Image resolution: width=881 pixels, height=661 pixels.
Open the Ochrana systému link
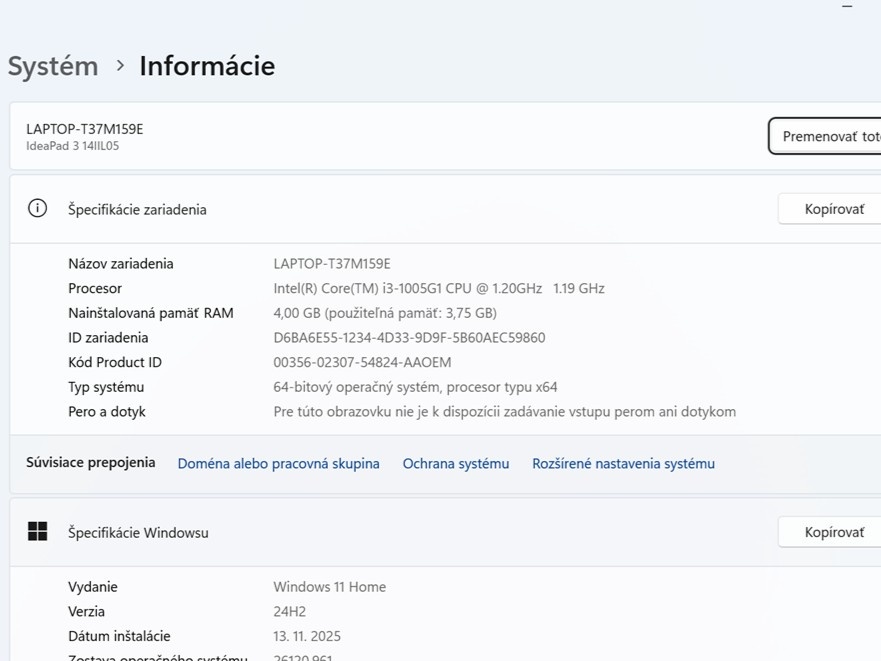click(x=455, y=463)
